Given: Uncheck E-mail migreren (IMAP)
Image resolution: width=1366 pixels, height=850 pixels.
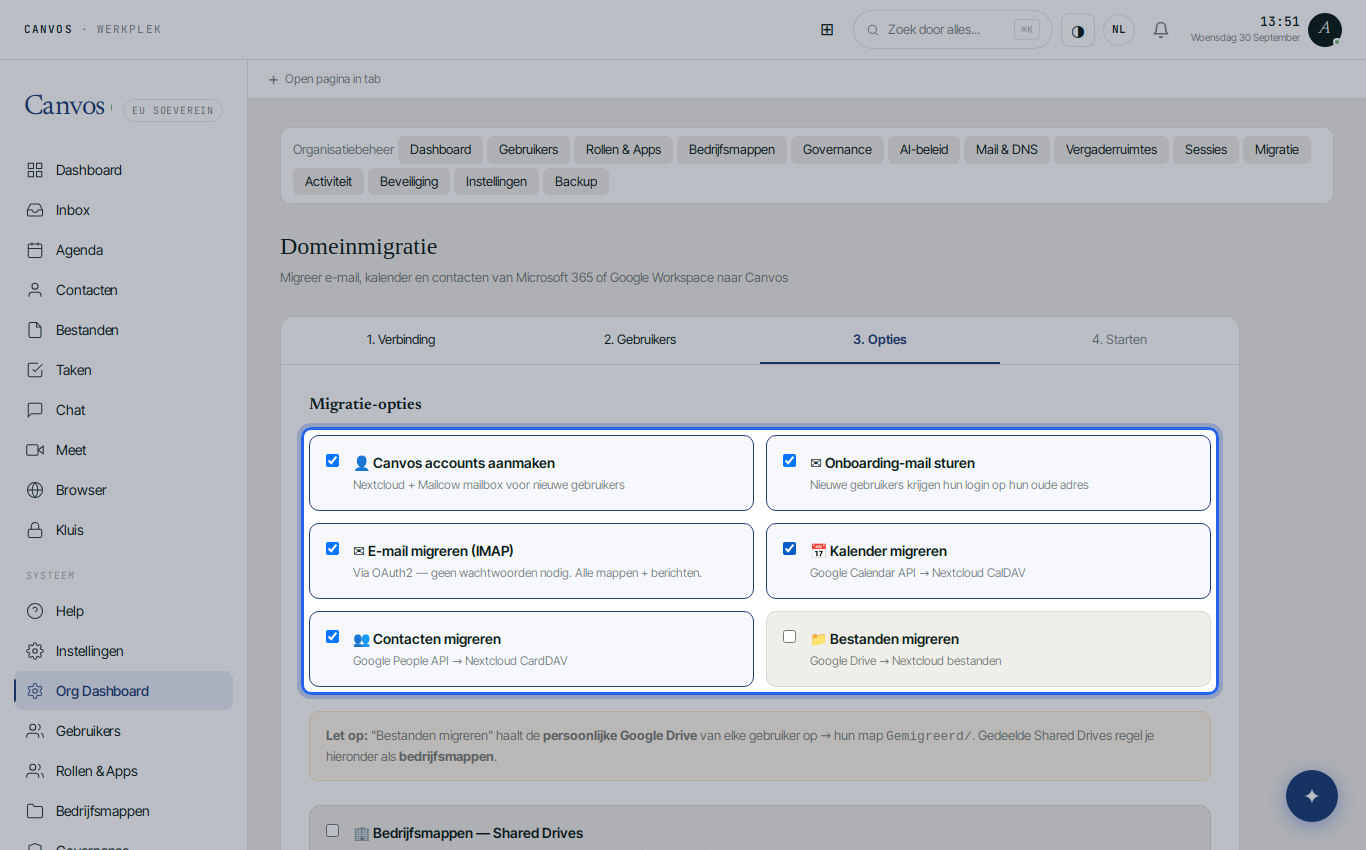Looking at the screenshot, I should 333,549.
